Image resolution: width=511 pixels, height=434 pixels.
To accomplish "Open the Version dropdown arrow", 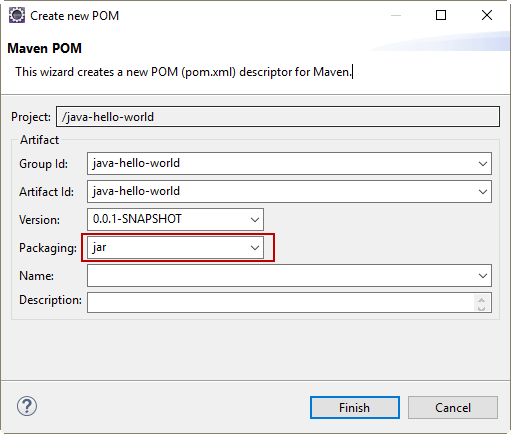I will coord(255,220).
